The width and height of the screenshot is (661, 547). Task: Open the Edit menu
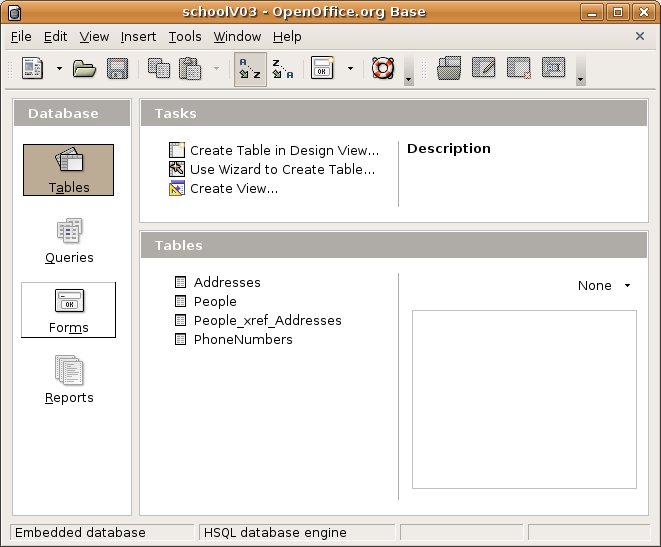(55, 37)
